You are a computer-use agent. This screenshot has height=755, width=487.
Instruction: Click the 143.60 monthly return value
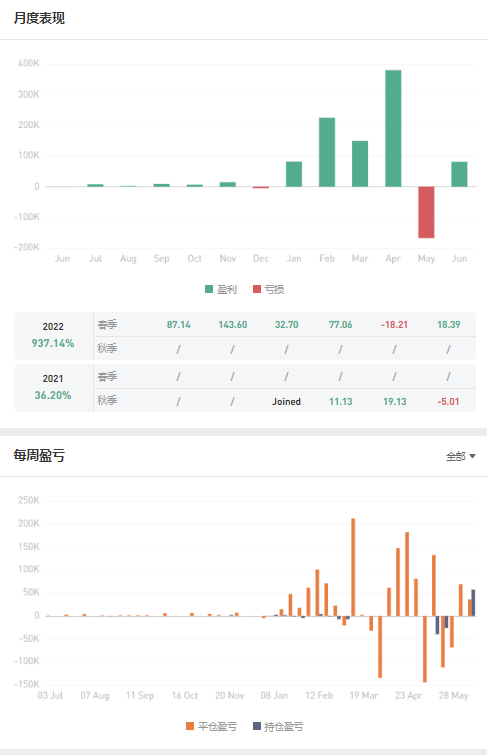coord(233,325)
